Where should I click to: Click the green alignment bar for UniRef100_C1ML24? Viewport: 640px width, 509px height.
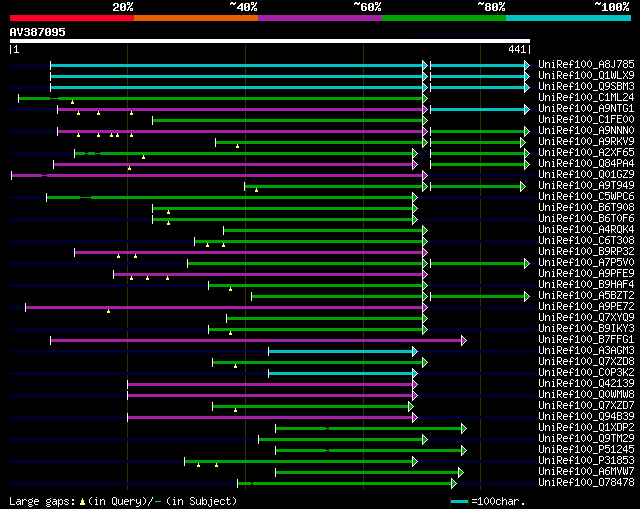point(222,98)
